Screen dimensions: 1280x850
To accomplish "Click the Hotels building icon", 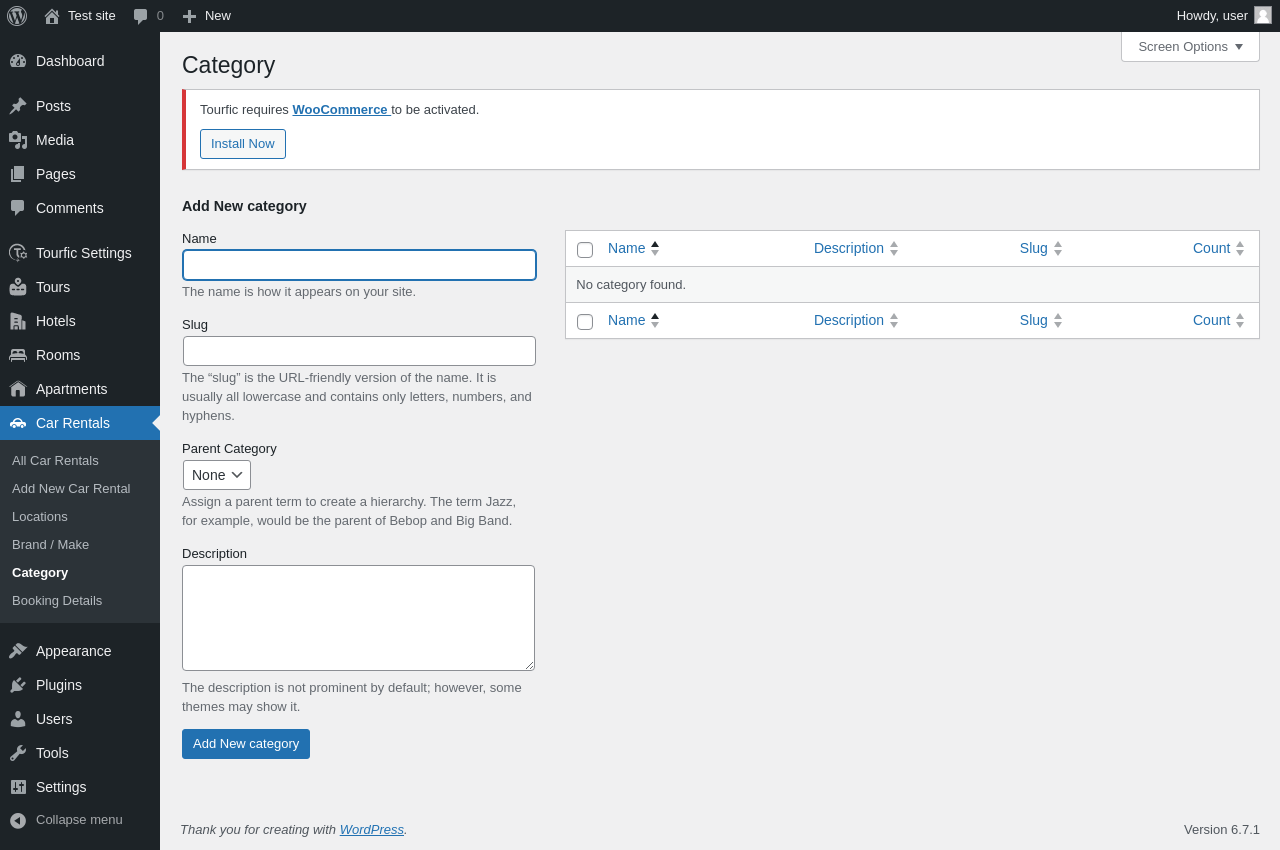I will pyautogui.click(x=18, y=321).
